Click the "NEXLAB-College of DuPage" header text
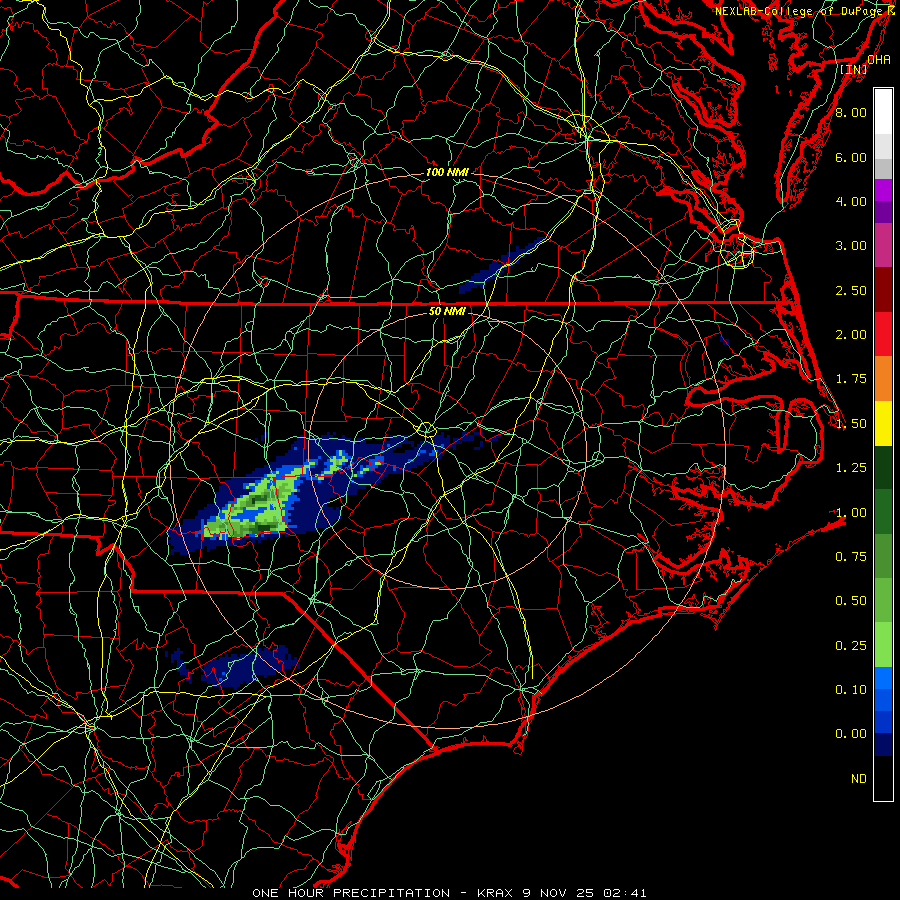The width and height of the screenshot is (900, 900). [x=798, y=11]
